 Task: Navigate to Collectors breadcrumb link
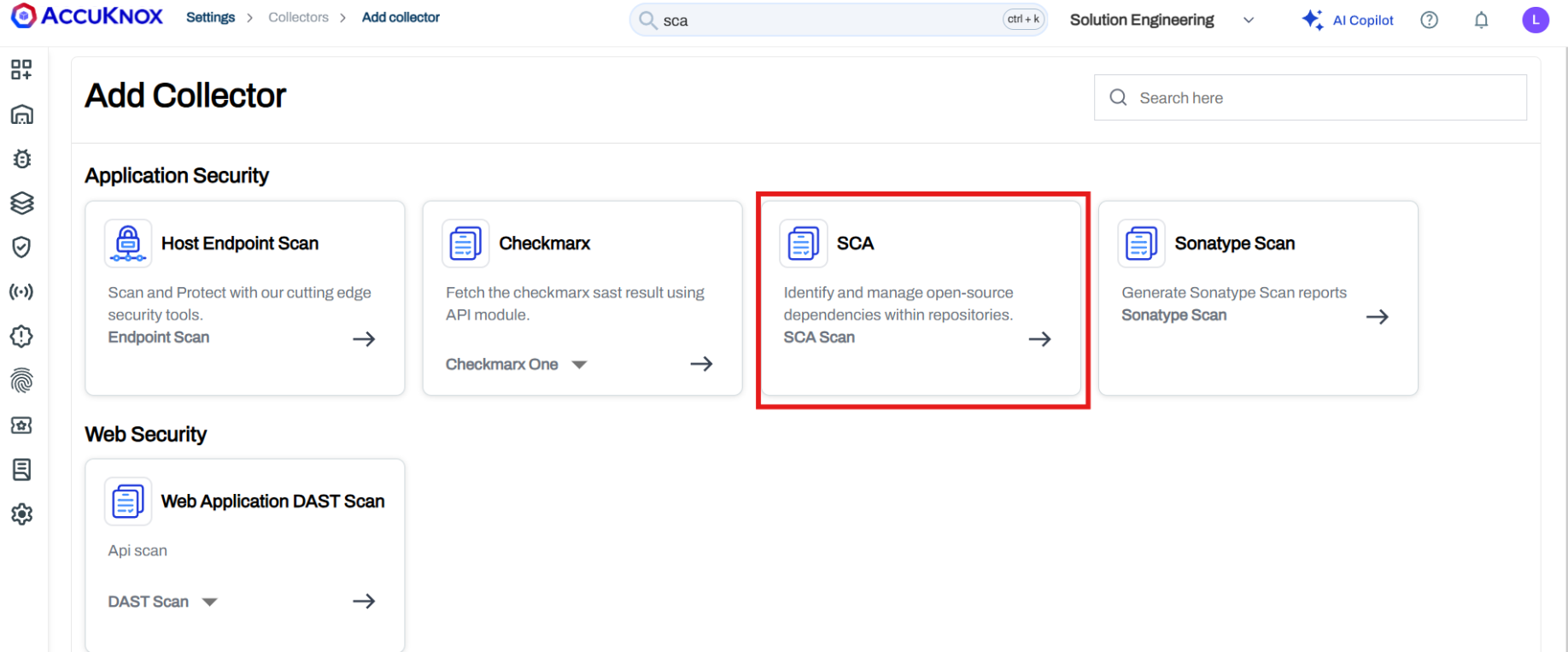coord(298,18)
